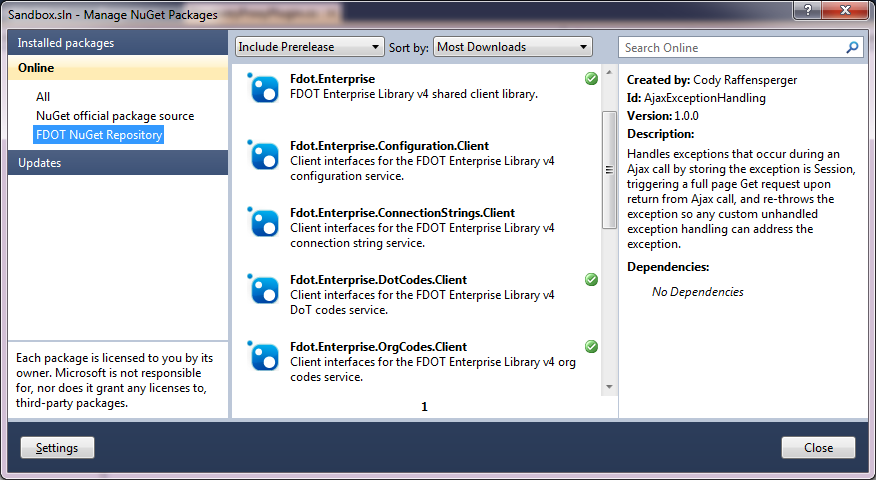Click the Fdot.Enterprise.DotCodes.Client package icon
Screen dimensions: 876x480
tap(264, 289)
